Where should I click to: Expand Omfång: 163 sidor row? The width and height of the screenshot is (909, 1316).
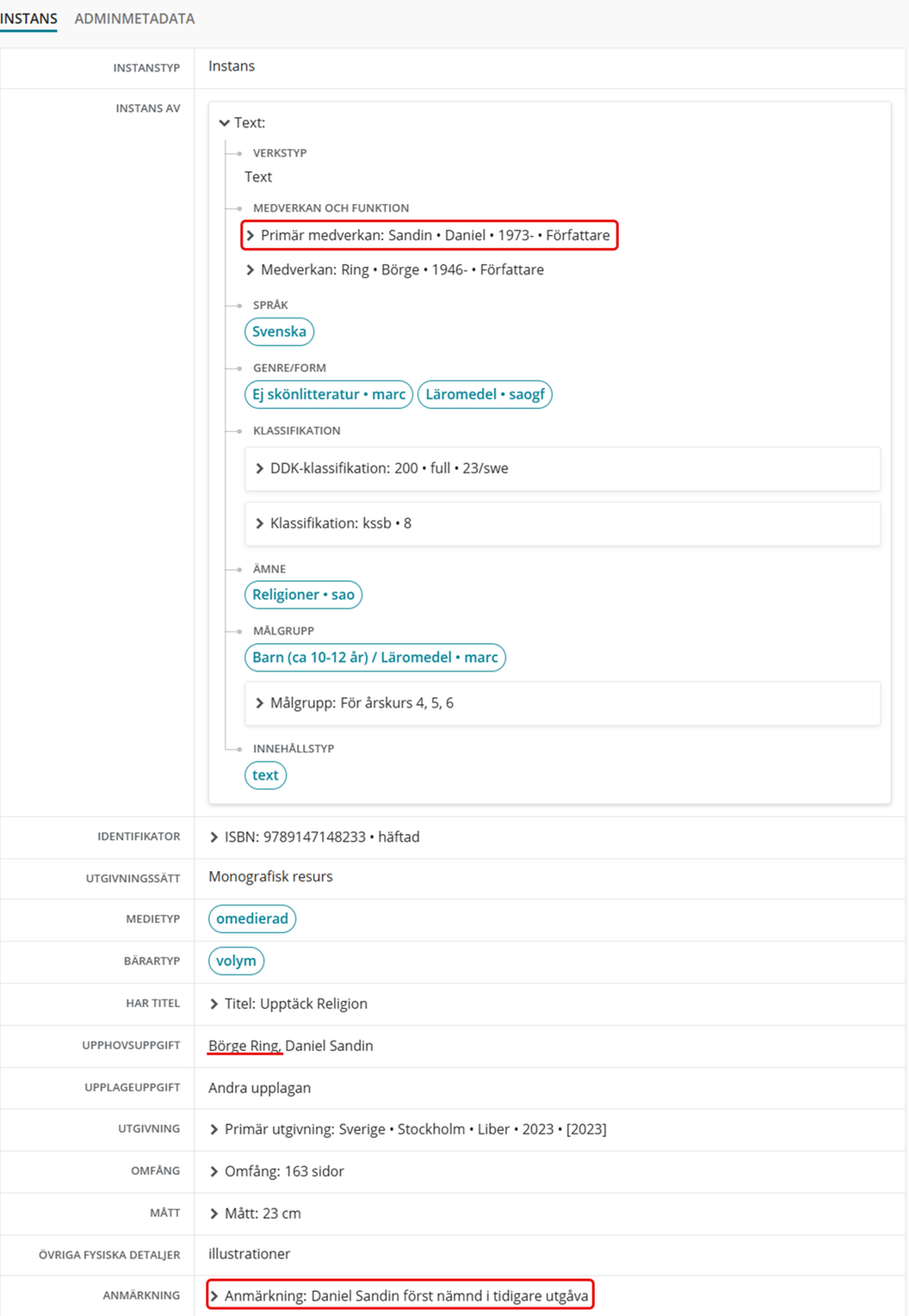tap(214, 1171)
